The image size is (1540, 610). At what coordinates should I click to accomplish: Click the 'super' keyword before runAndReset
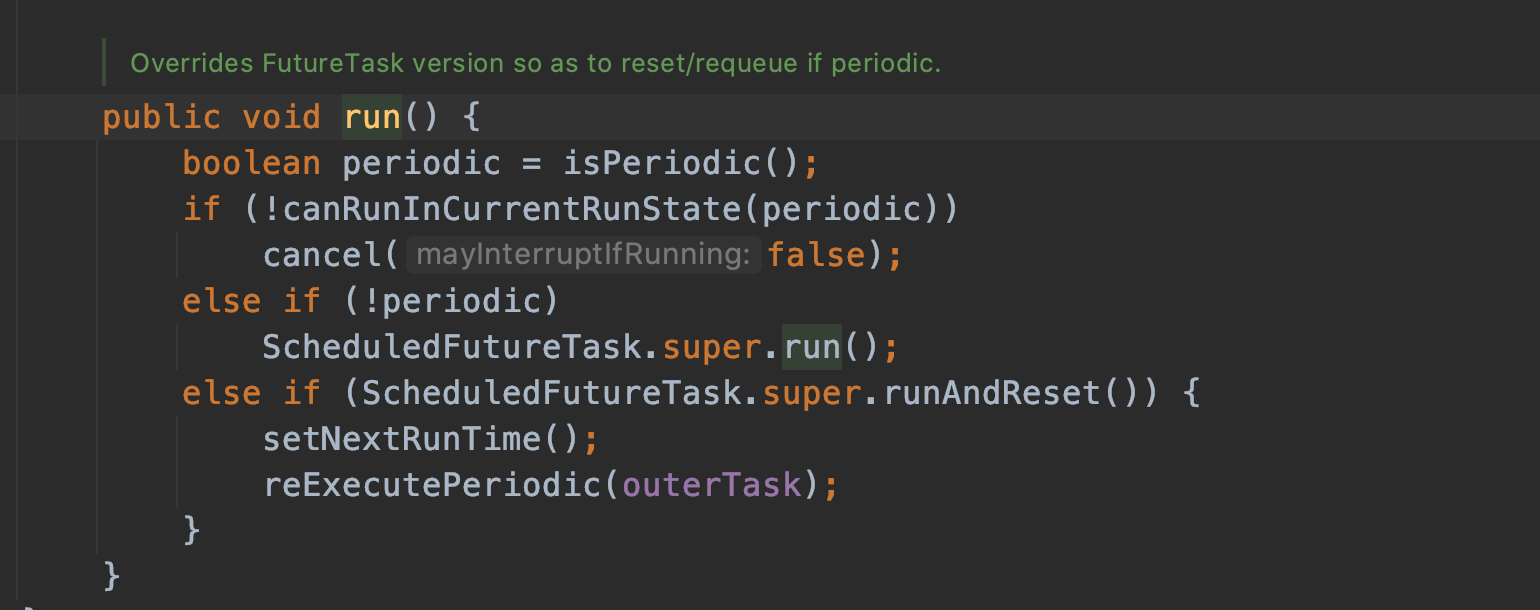(x=811, y=393)
